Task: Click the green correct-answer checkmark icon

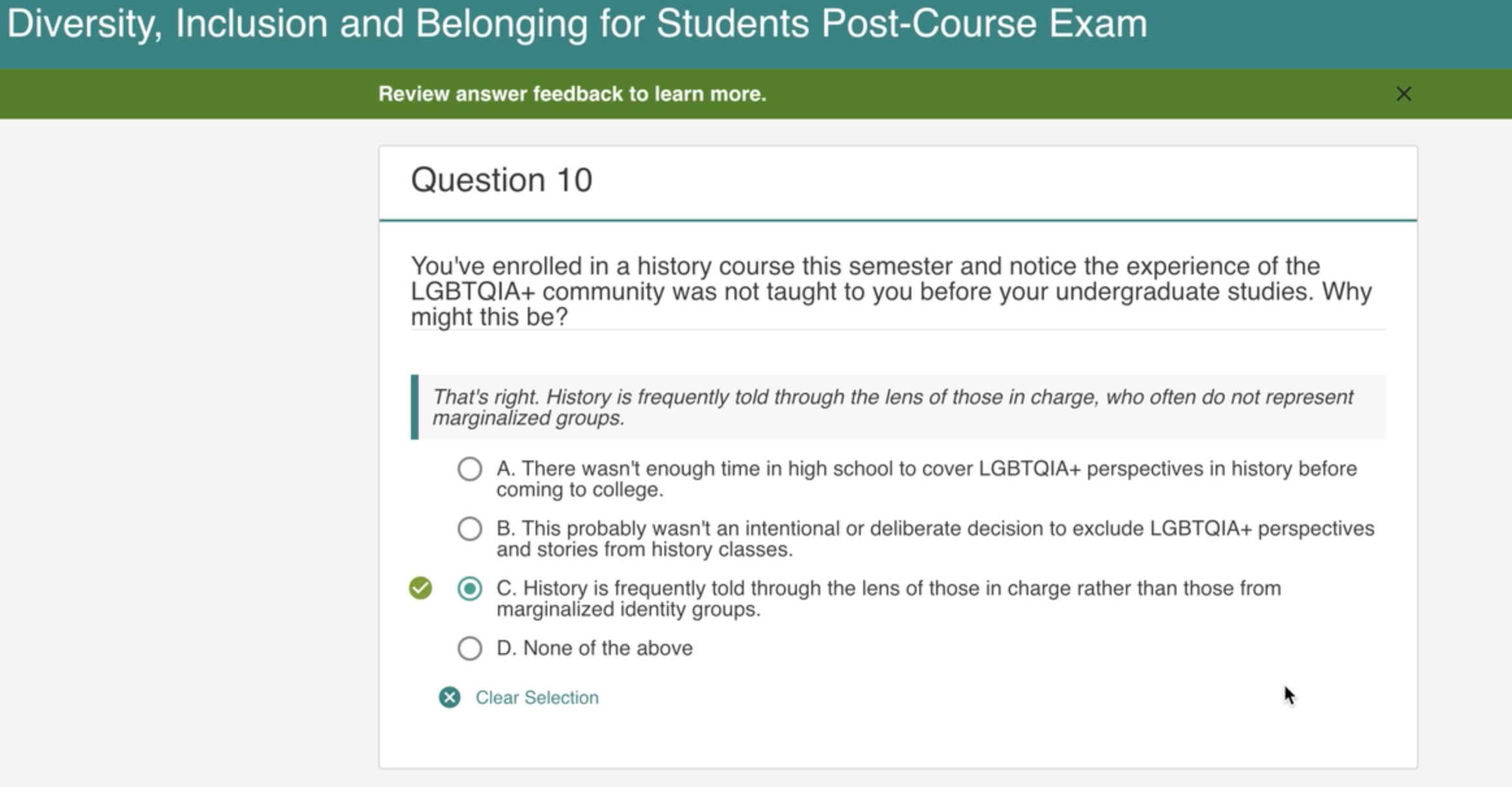Action: 421,588
